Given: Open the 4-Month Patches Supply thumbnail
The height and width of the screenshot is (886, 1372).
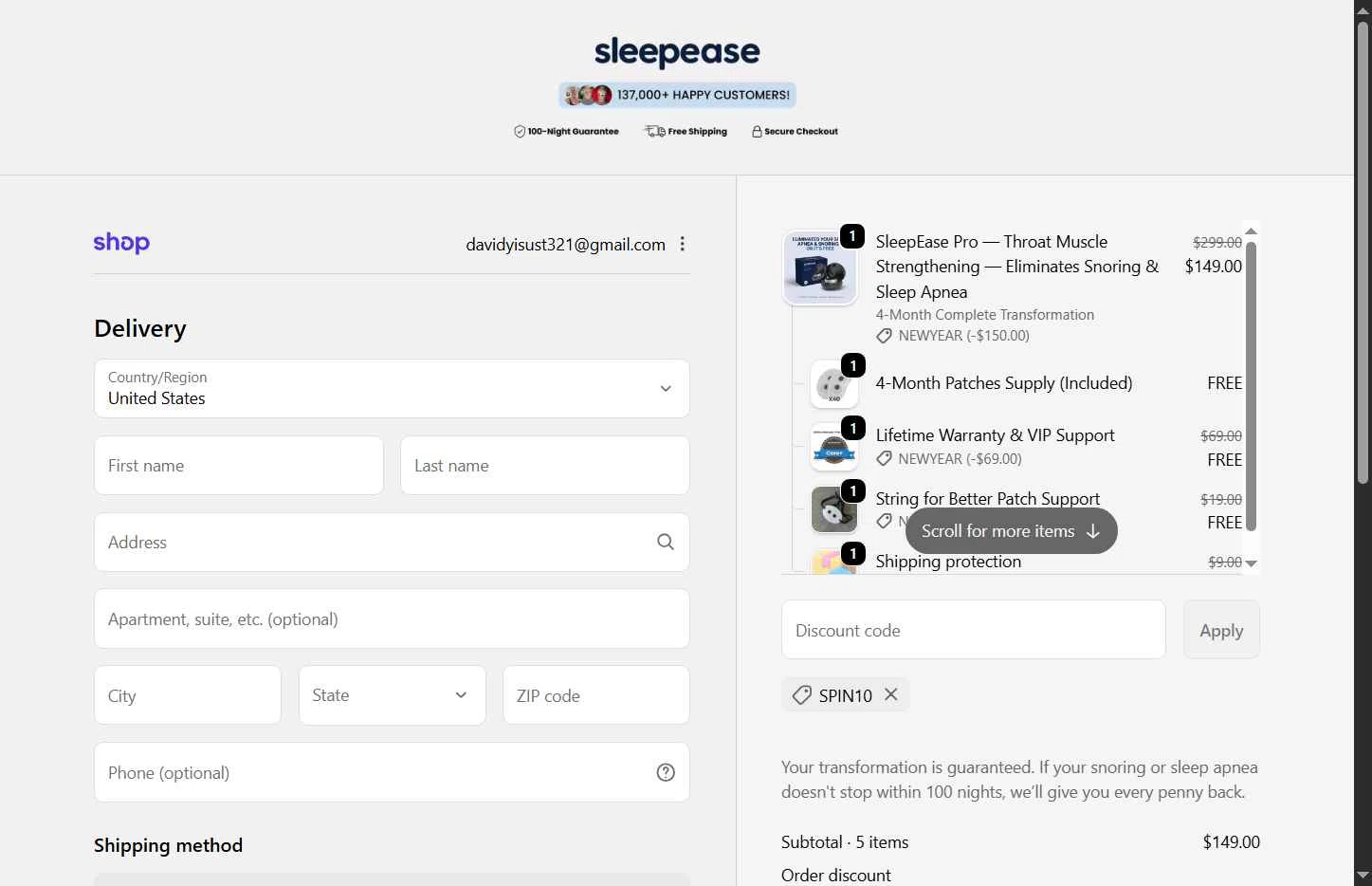Looking at the screenshot, I should pos(834,384).
